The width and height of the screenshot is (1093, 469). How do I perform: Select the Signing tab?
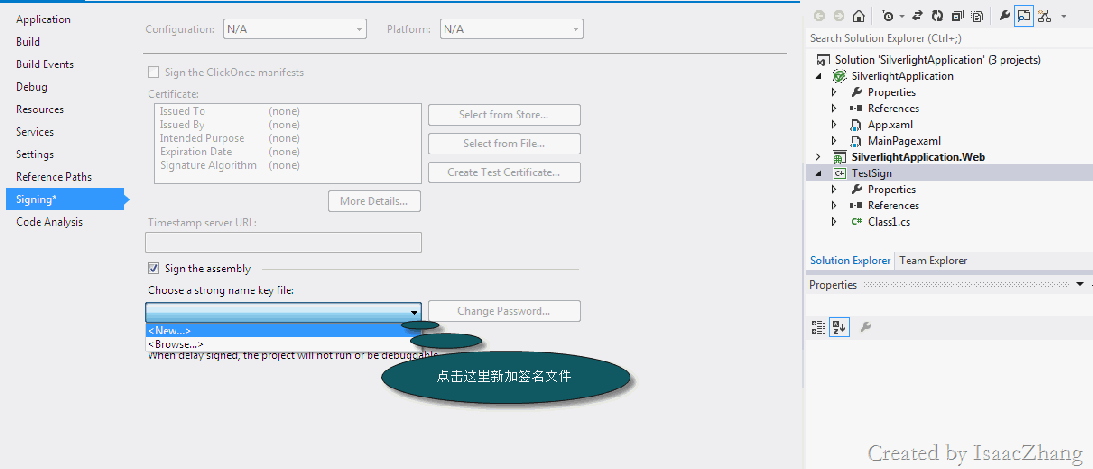[65, 199]
